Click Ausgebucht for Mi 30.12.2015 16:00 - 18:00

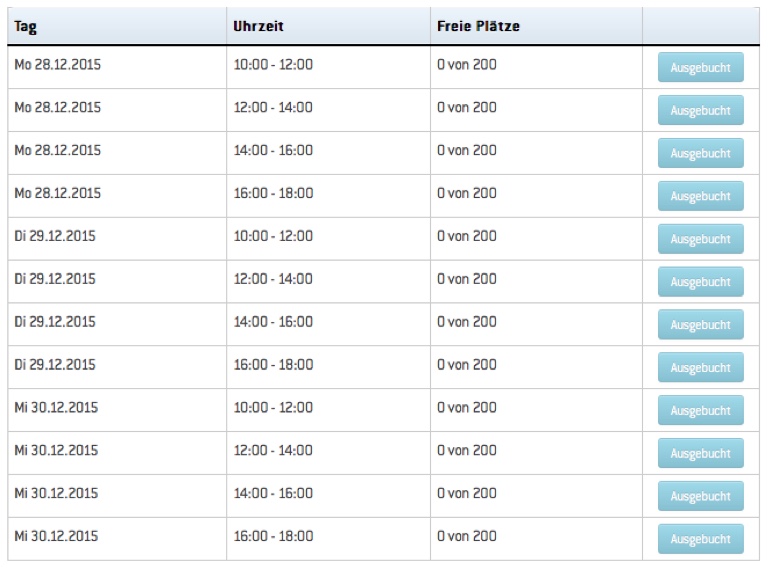coord(700,539)
